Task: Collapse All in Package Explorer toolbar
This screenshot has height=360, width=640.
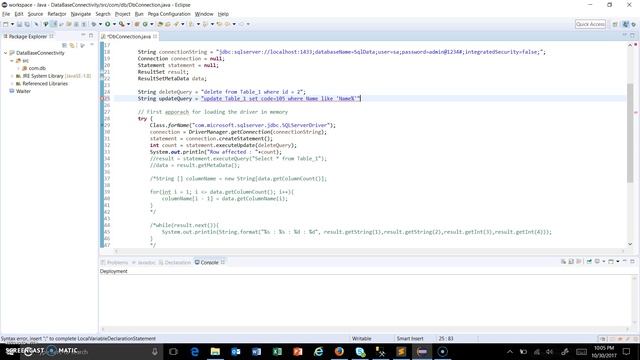Action: pyautogui.click(x=64, y=45)
